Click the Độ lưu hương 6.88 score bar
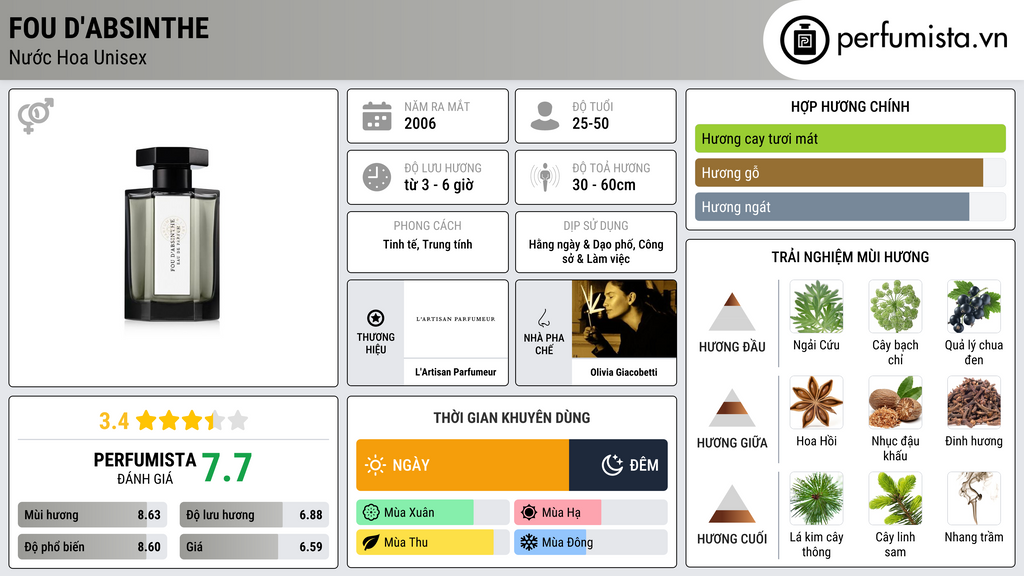Image resolution: width=1024 pixels, height=576 pixels. [x=254, y=515]
